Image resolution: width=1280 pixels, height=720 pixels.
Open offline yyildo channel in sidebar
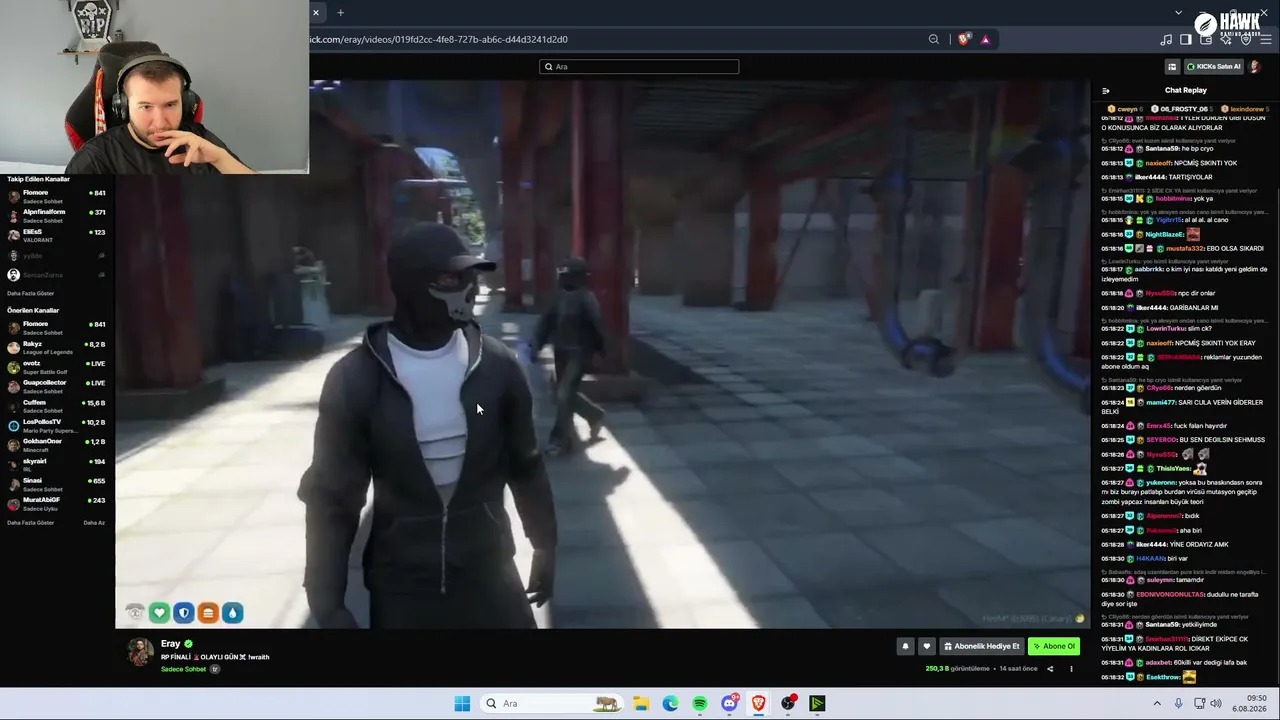(x=57, y=256)
